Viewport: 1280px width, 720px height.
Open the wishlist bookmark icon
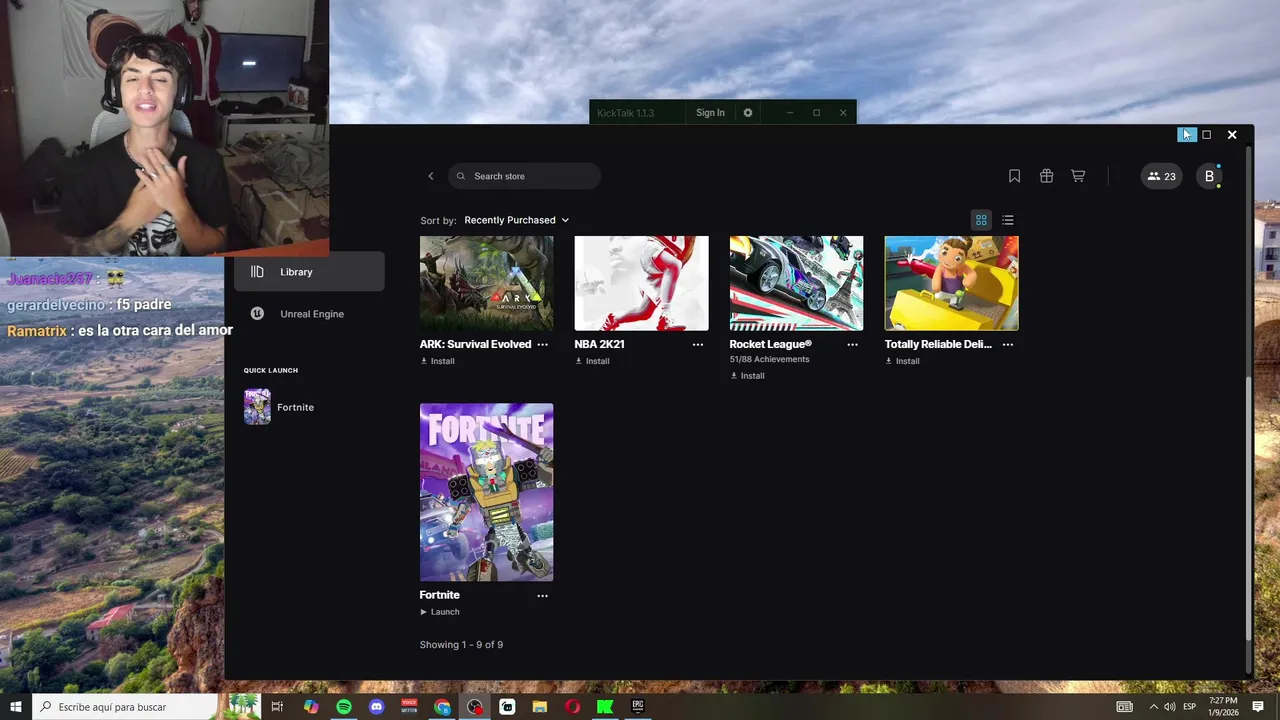point(1014,176)
